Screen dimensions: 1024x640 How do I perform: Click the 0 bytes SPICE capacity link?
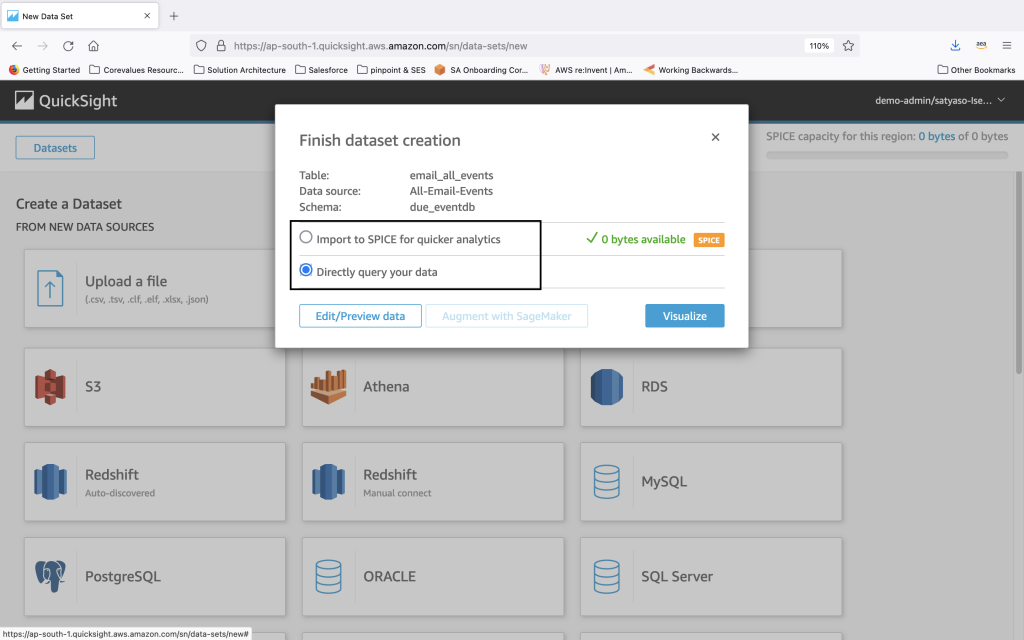[x=936, y=136]
